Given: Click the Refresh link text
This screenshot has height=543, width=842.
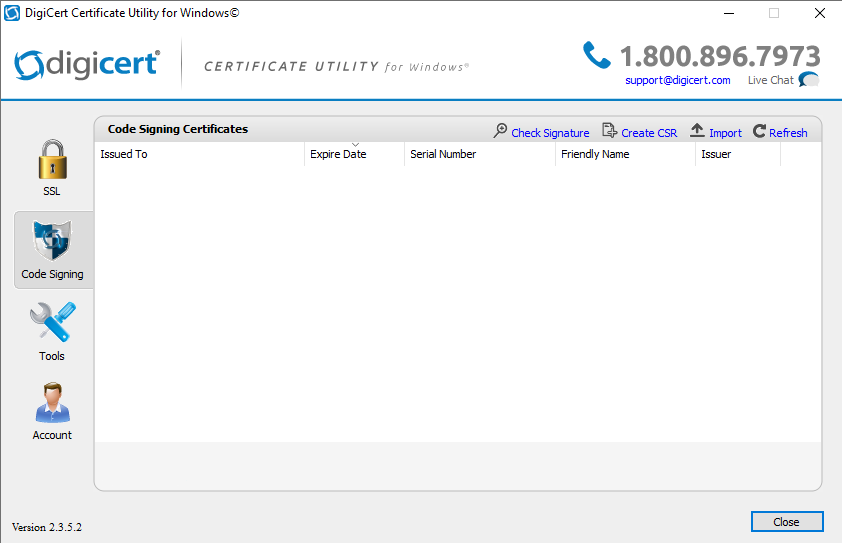Looking at the screenshot, I should pyautogui.click(x=788, y=133).
